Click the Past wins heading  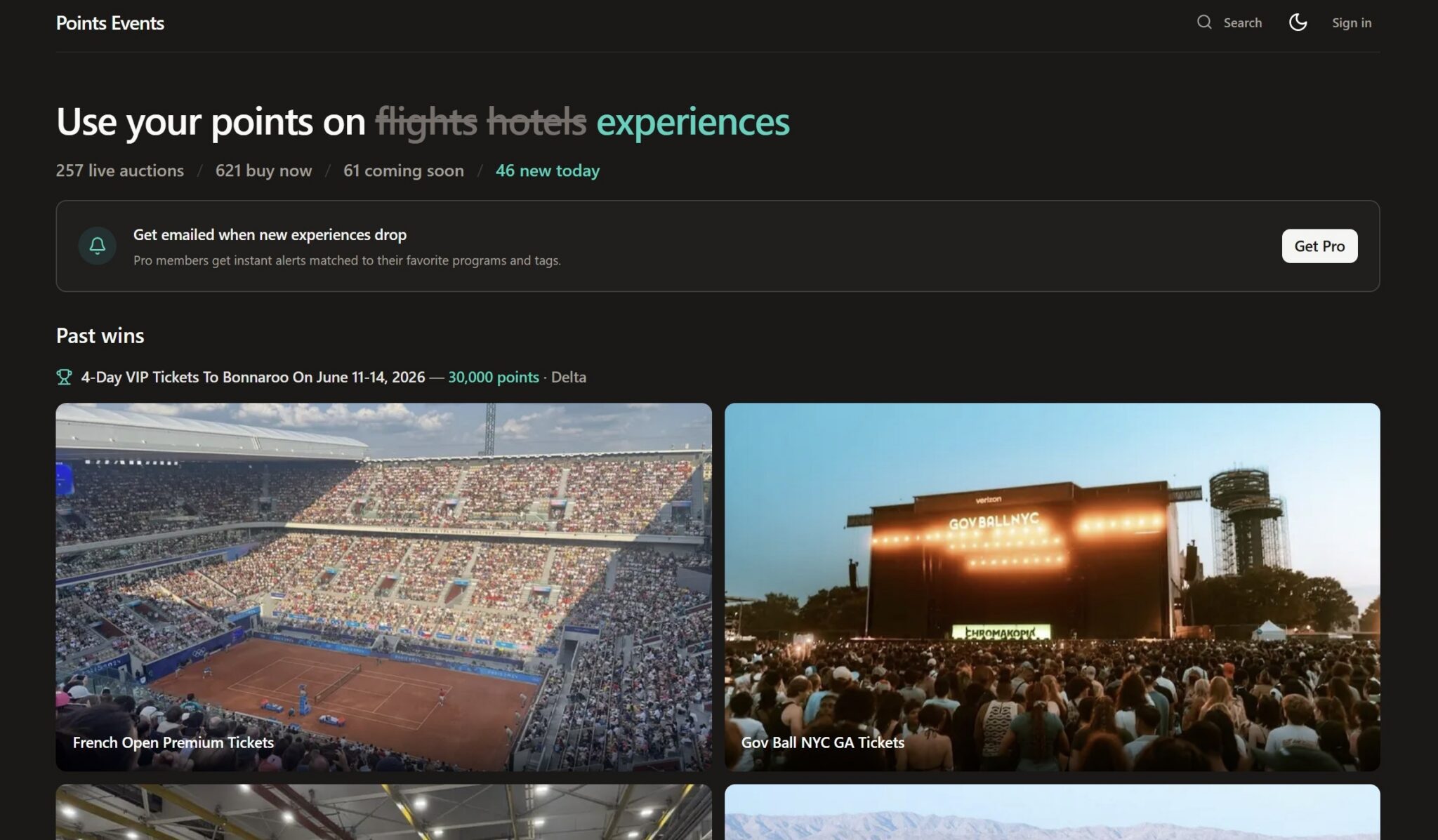(100, 335)
